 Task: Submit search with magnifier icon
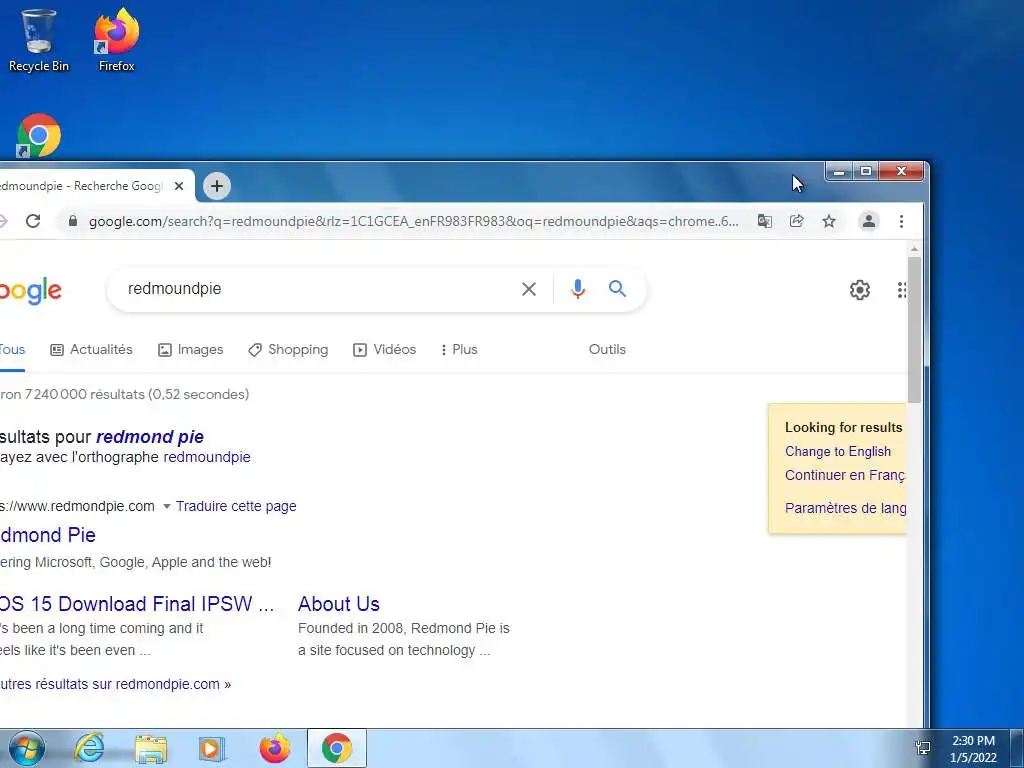(x=617, y=289)
